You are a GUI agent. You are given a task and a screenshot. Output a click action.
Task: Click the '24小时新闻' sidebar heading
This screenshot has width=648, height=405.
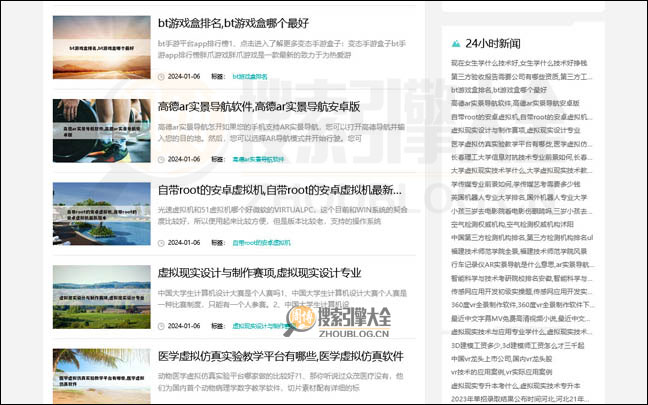click(493, 43)
